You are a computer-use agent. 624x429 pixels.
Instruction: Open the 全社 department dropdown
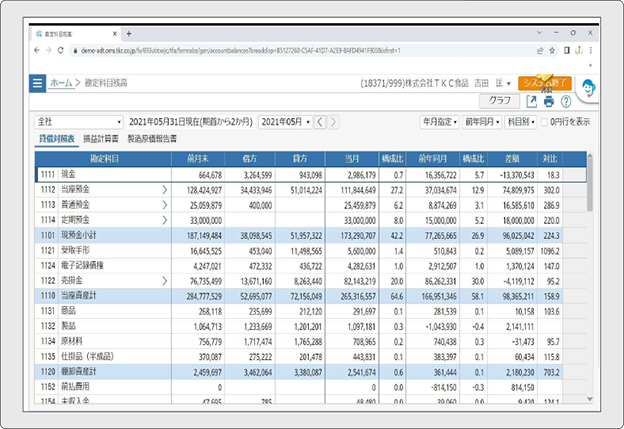79,122
